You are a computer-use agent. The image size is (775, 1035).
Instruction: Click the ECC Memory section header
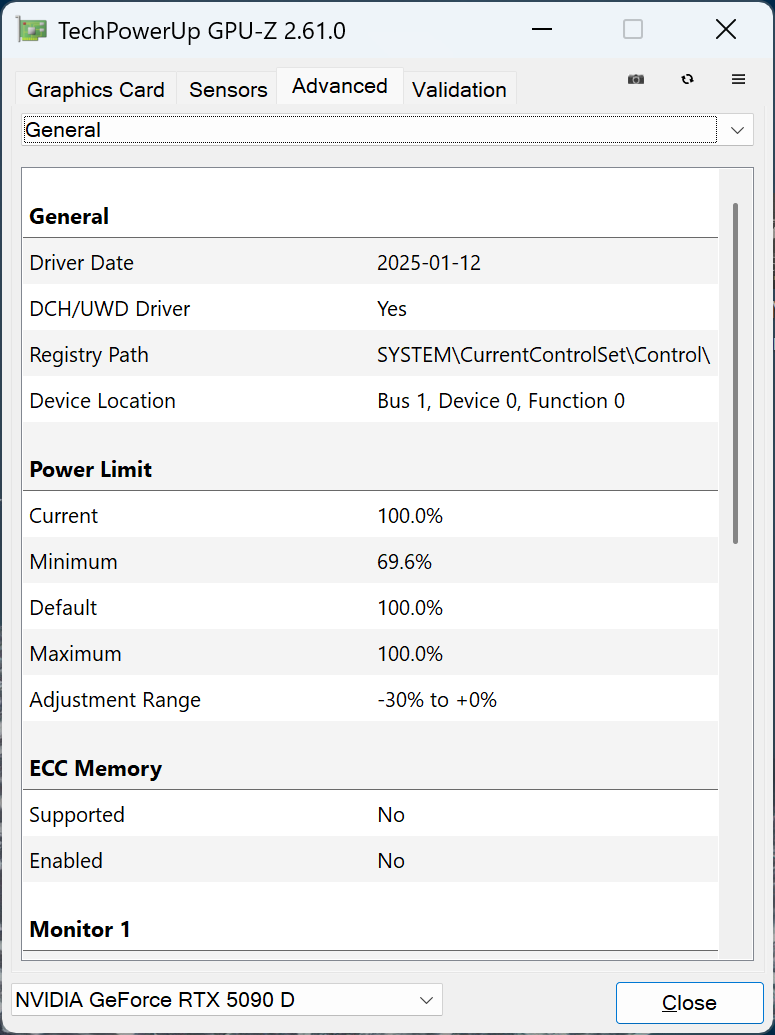point(95,768)
